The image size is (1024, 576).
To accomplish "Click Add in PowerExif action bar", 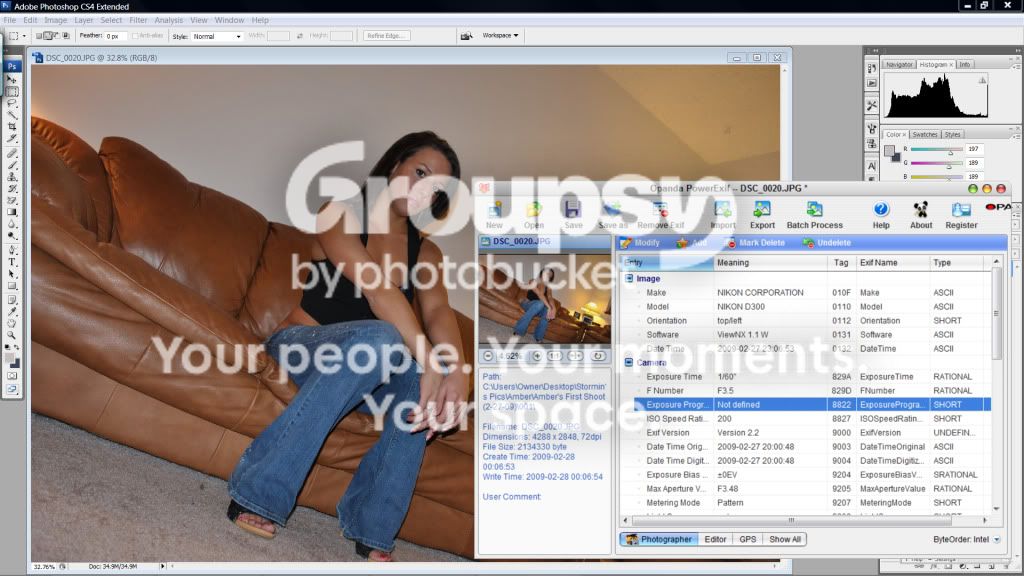I will point(692,243).
